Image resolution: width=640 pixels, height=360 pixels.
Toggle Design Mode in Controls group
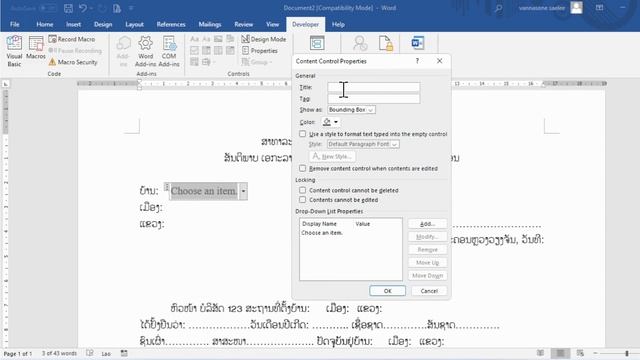(x=264, y=39)
